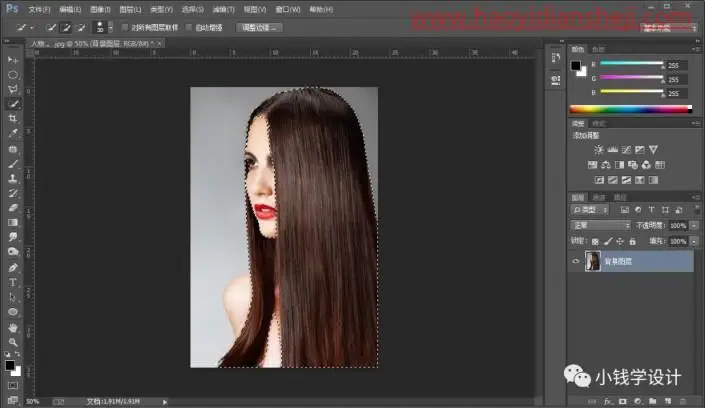The height and width of the screenshot is (408, 705).
Task: Select the Gradient tool
Action: pos(13,222)
